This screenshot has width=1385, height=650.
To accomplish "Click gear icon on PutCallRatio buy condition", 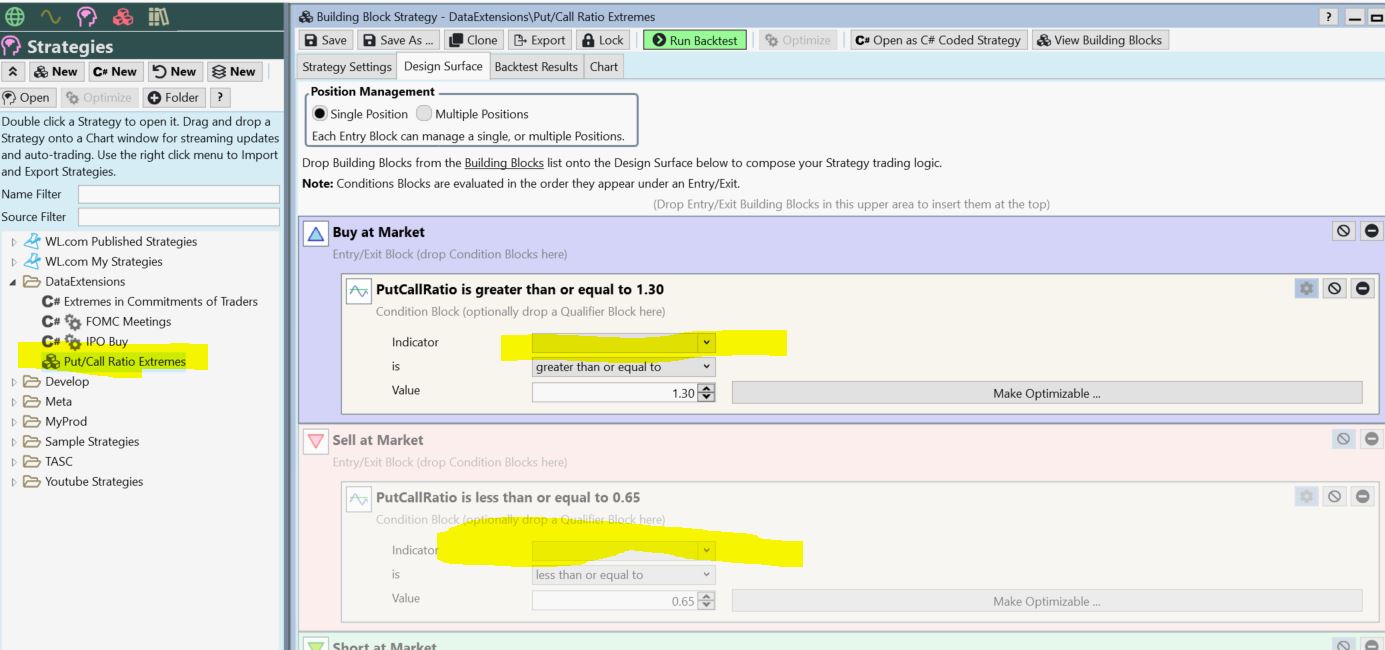I will tap(1306, 288).
